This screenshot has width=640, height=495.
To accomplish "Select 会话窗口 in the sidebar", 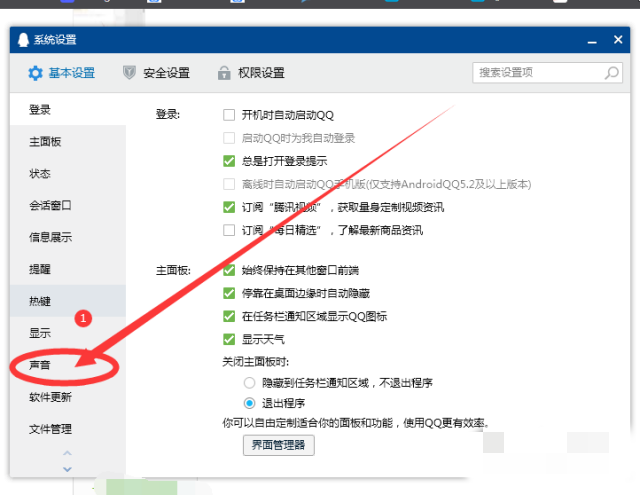I will [x=68, y=205].
